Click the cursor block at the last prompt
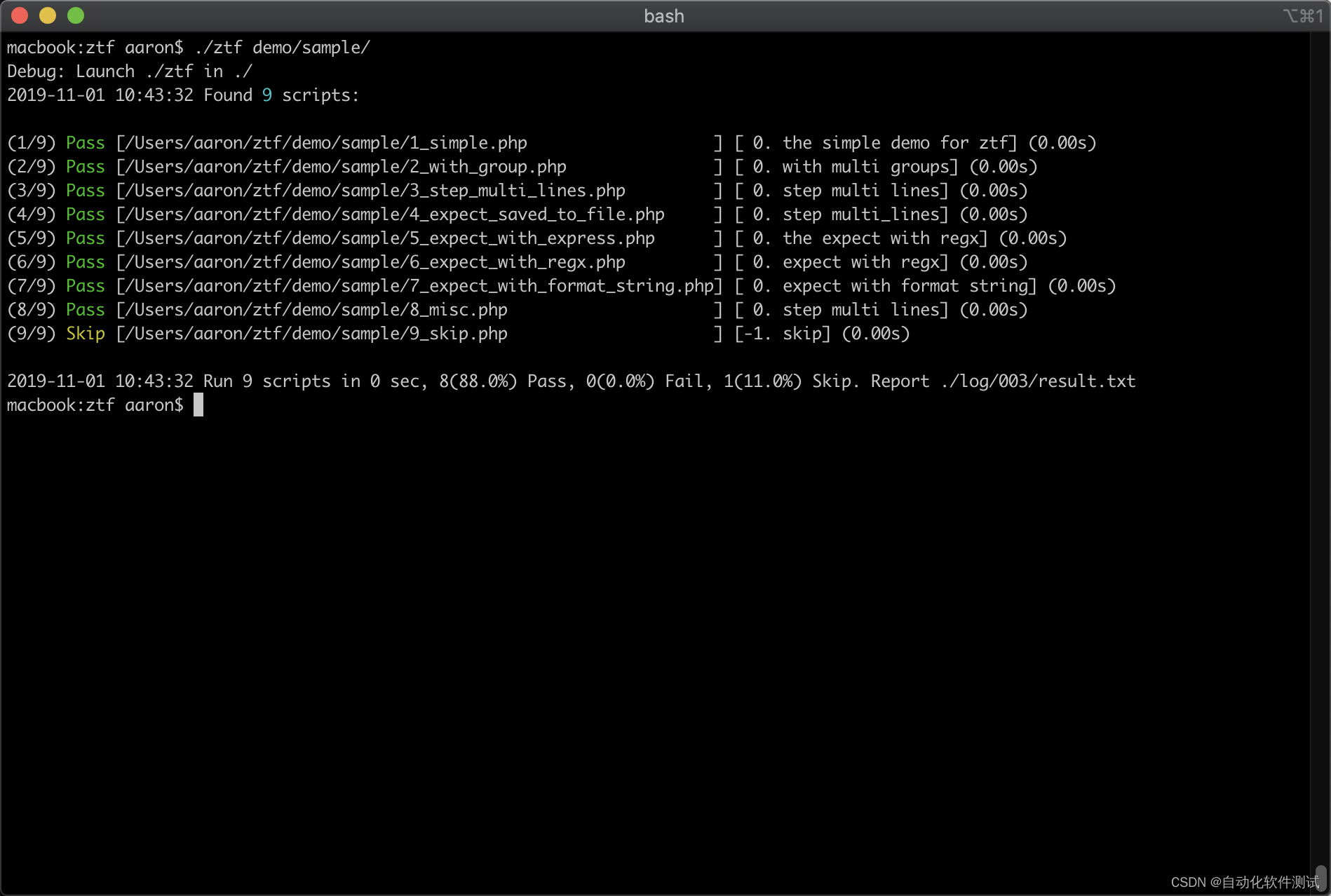 (198, 405)
